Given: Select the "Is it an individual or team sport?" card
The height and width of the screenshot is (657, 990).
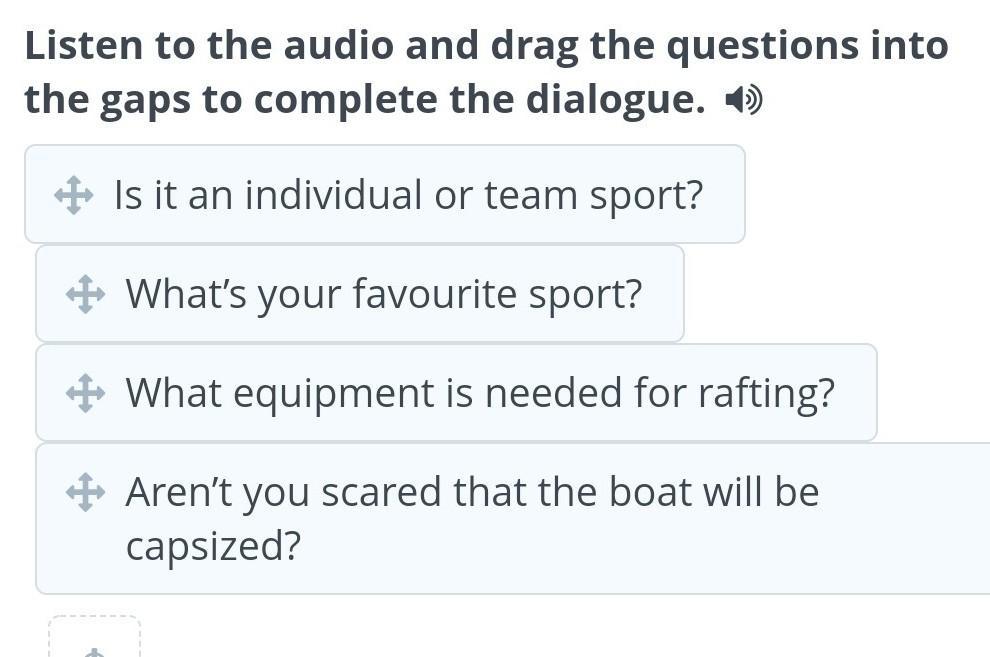Looking at the screenshot, I should (408, 195).
